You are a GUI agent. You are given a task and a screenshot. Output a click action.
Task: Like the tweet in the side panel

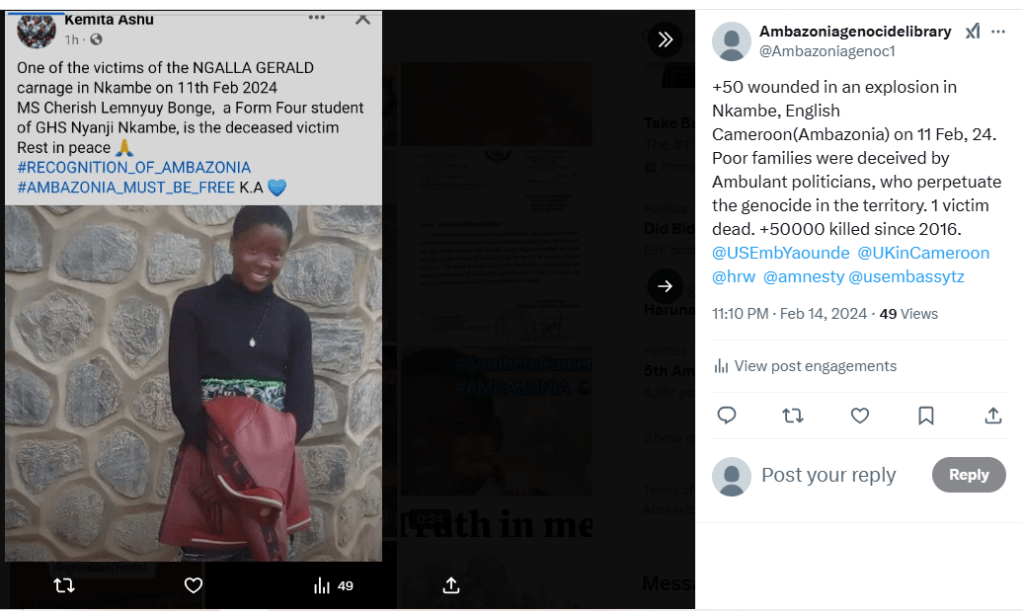pos(859,415)
